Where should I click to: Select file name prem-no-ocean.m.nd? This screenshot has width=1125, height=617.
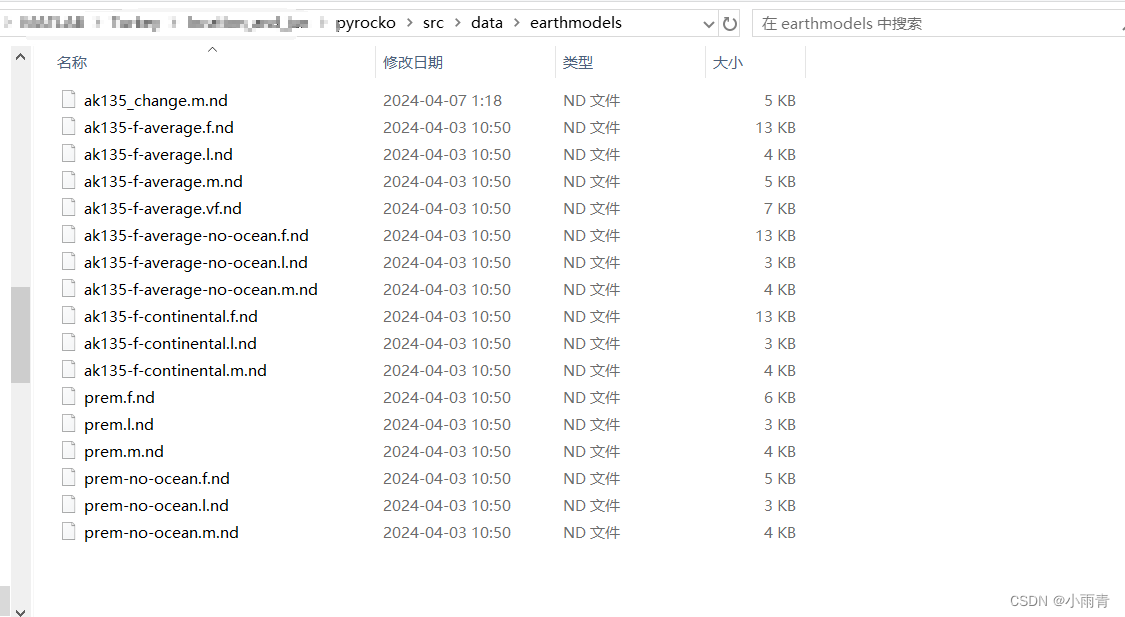(x=161, y=532)
